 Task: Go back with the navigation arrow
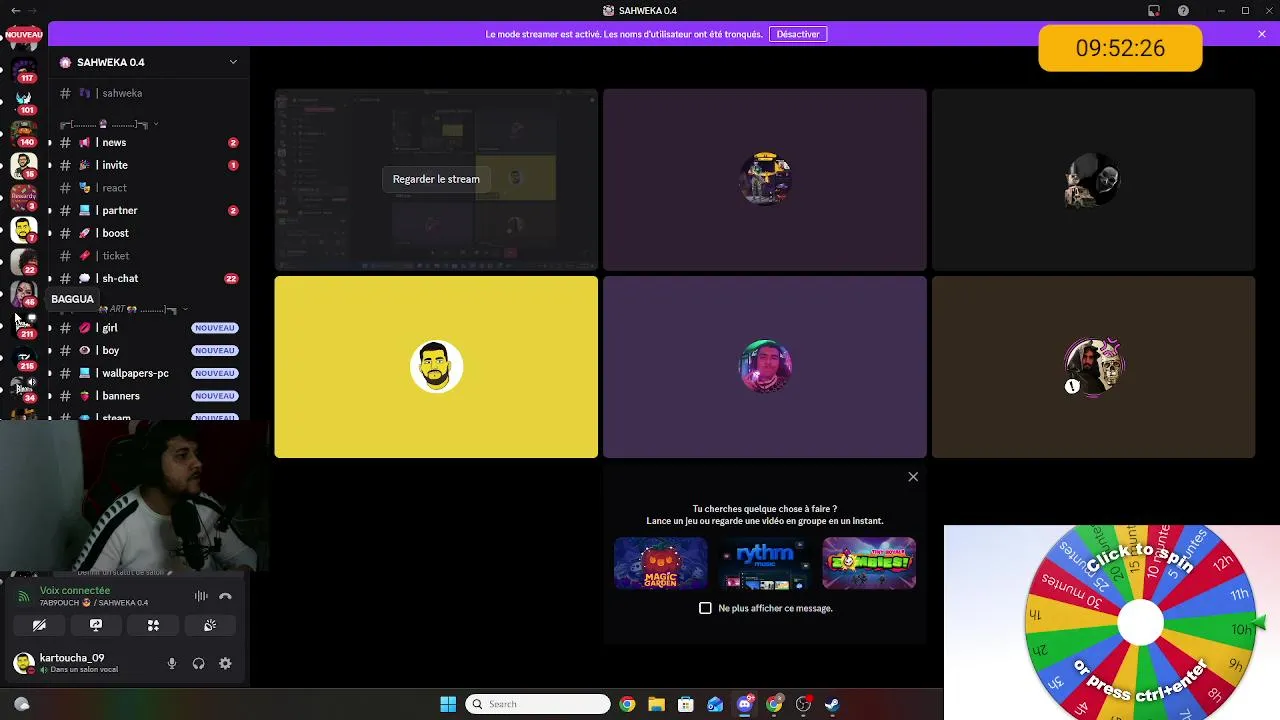(15, 11)
